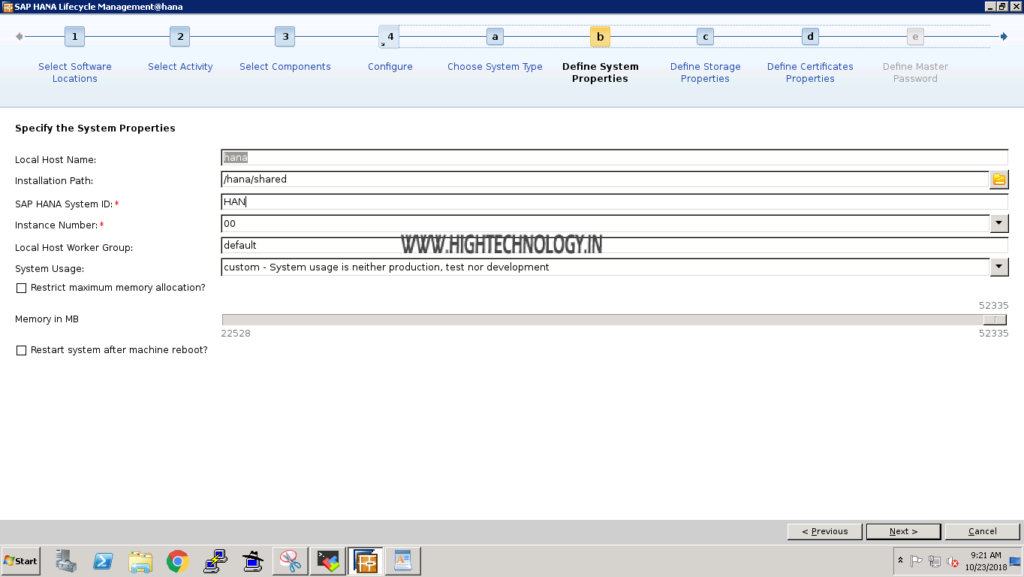This screenshot has width=1024, height=577.
Task: Go to step 4 Configure
Action: click(389, 37)
